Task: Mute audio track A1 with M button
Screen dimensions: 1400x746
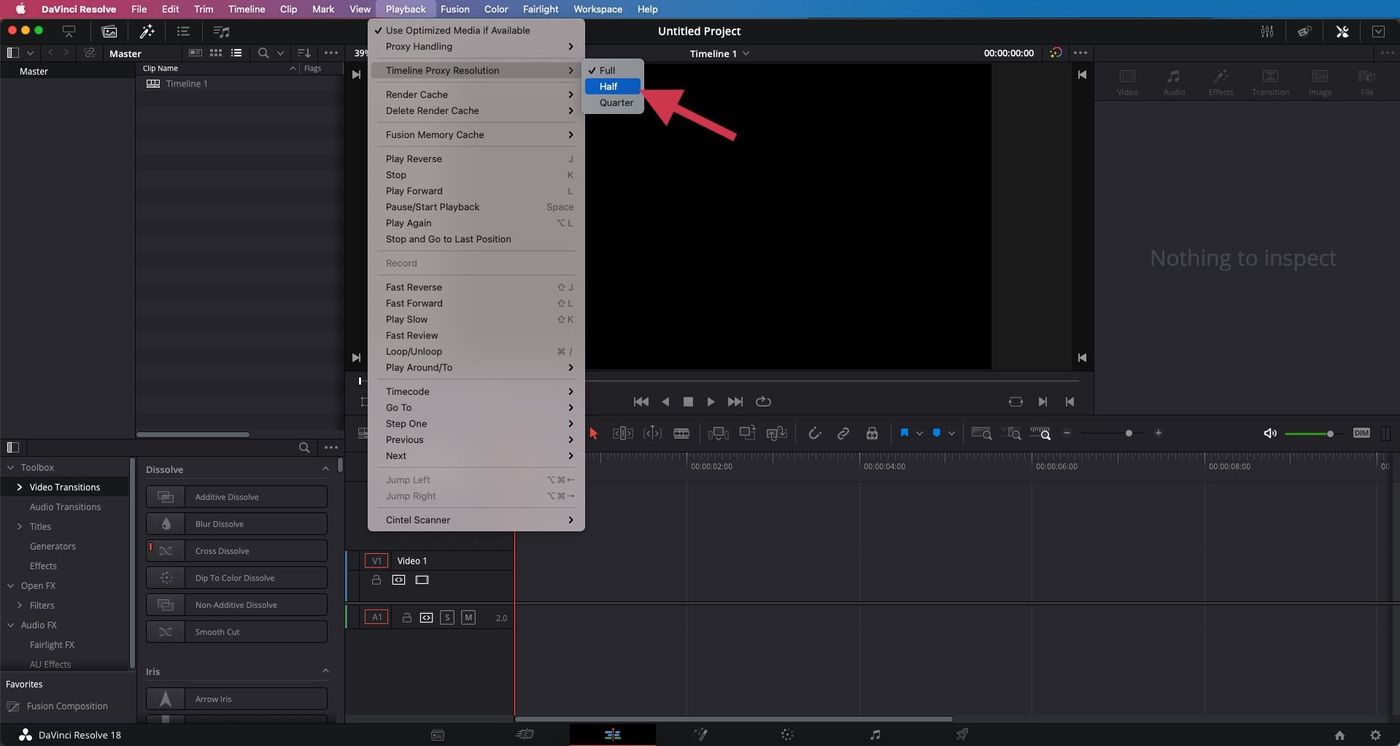Action: [x=468, y=618]
